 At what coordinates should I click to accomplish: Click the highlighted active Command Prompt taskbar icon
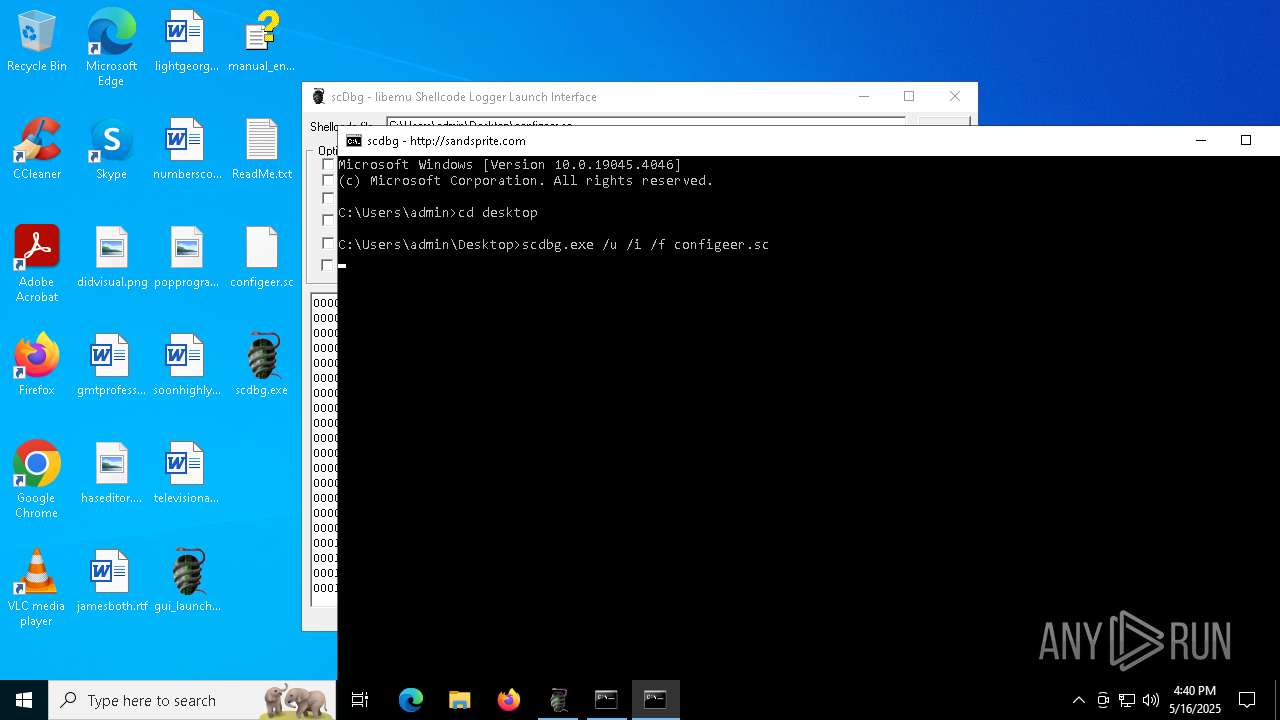(x=655, y=700)
